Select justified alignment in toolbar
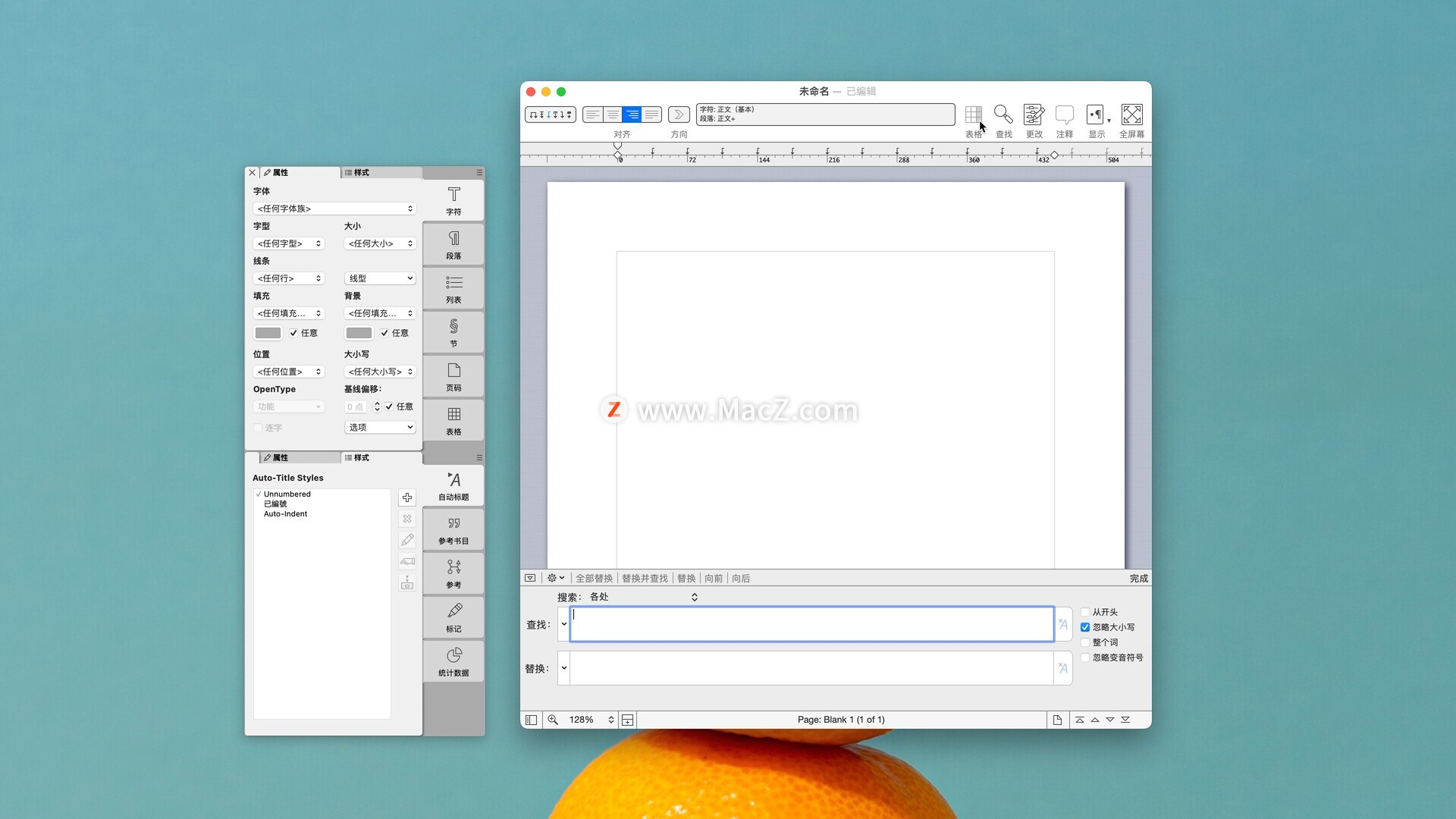This screenshot has height=819, width=1456. [x=651, y=115]
